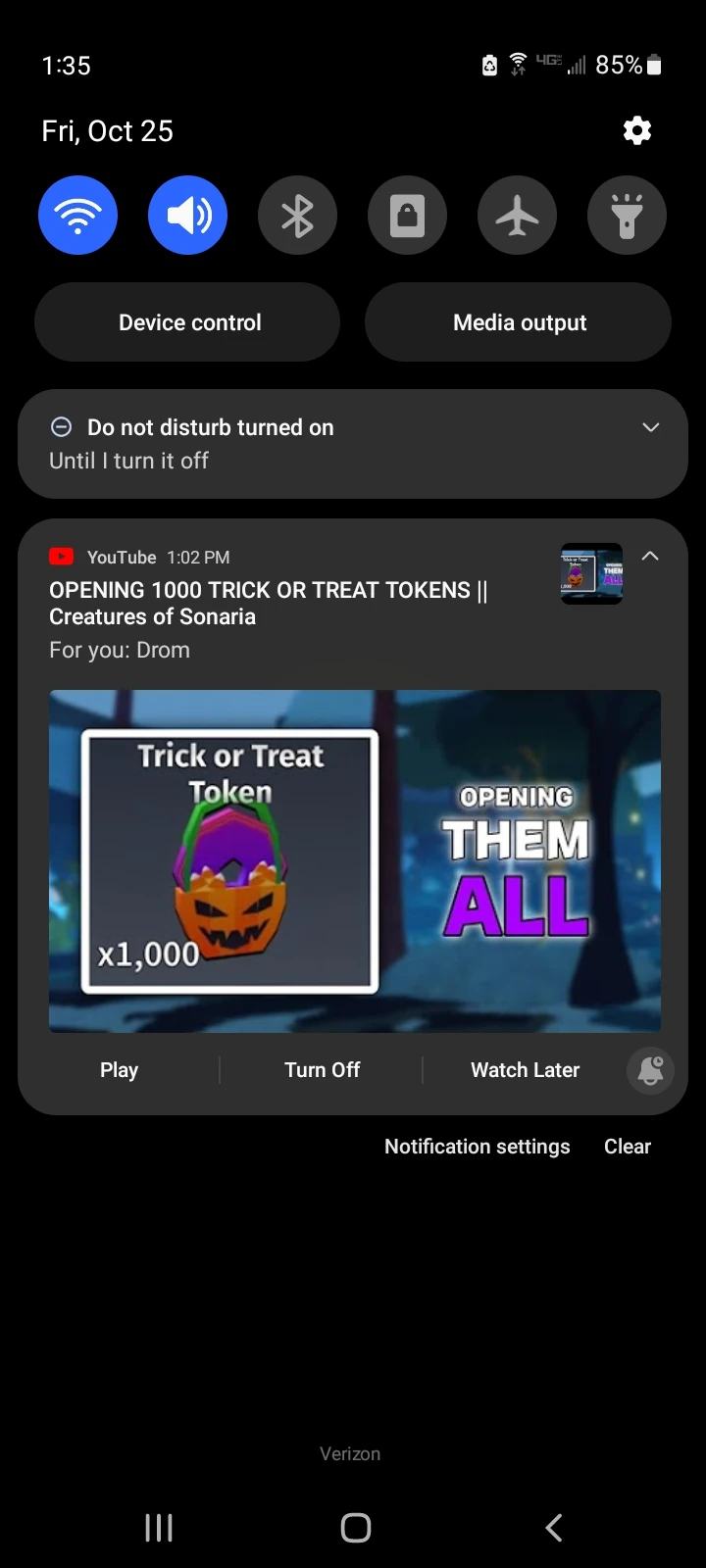Open Device control panel
This screenshot has width=706, height=1568.
(x=187, y=322)
